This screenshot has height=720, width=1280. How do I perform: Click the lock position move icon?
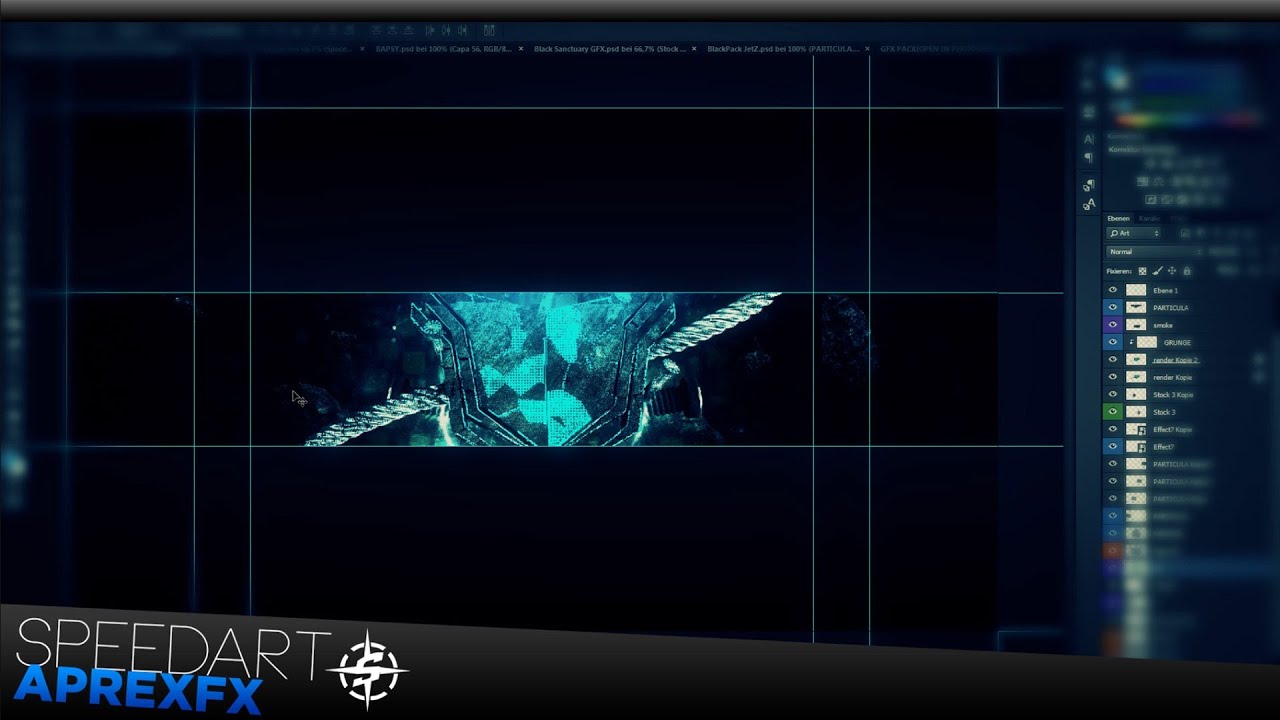(x=1172, y=271)
